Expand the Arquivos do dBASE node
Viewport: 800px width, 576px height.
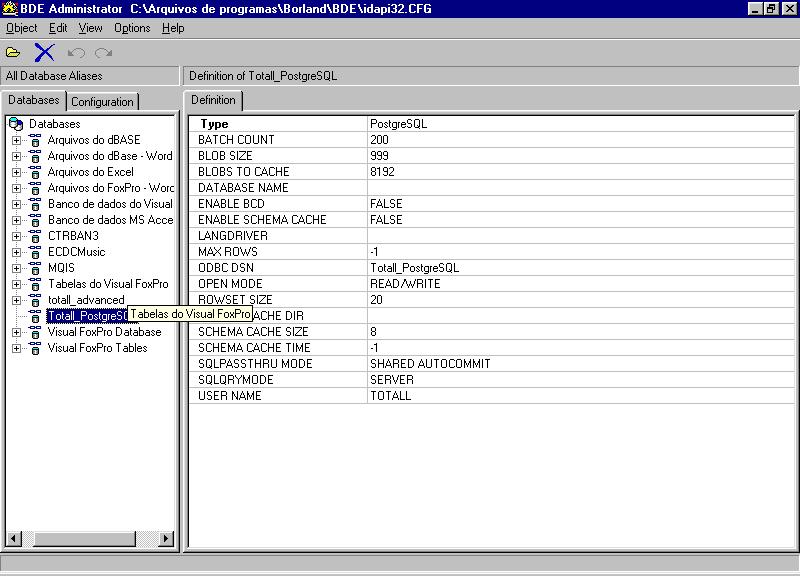(16, 140)
